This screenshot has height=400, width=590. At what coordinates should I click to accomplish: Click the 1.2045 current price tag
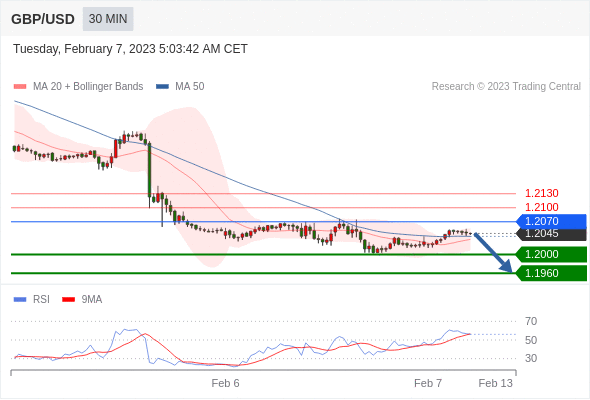551,234
